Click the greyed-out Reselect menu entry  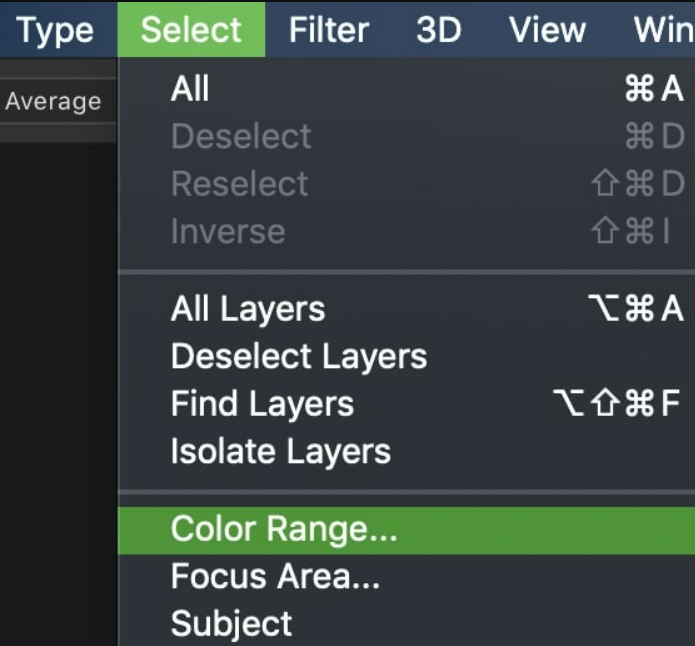click(239, 184)
